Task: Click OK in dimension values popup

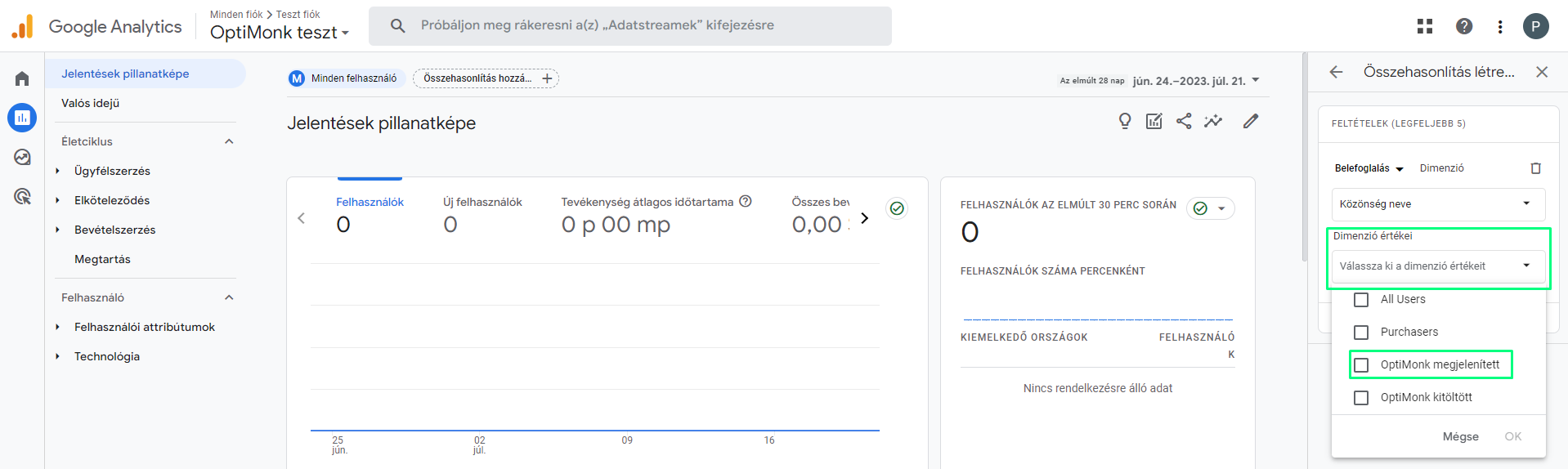Action: (x=1513, y=436)
